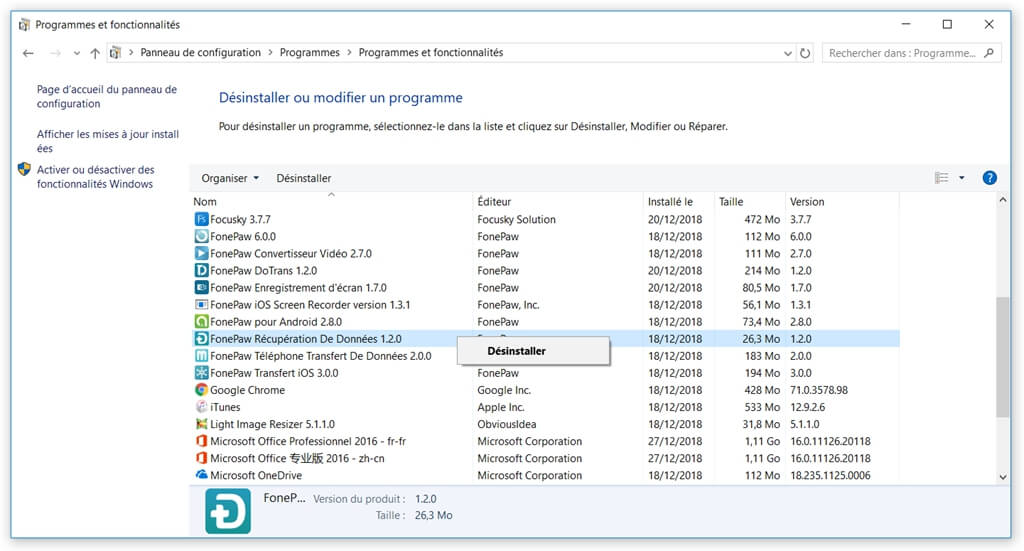This screenshot has height=551, width=1024.
Task: Navigate to Programmes breadcrumb
Action: 310,53
